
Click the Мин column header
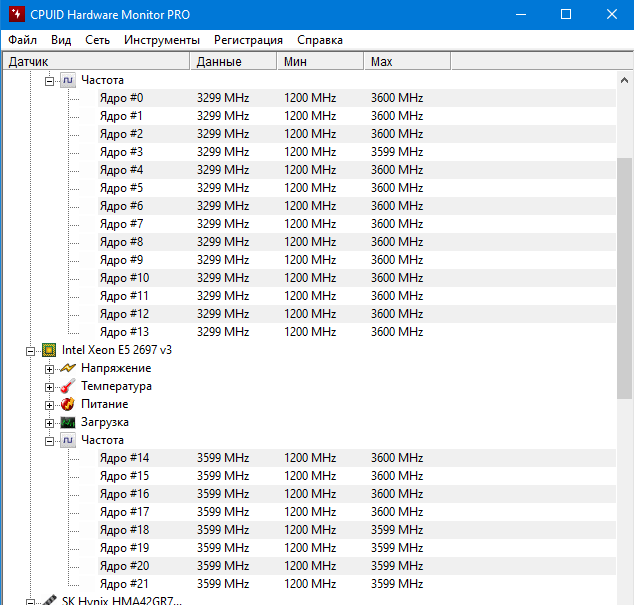pyautogui.click(x=321, y=61)
